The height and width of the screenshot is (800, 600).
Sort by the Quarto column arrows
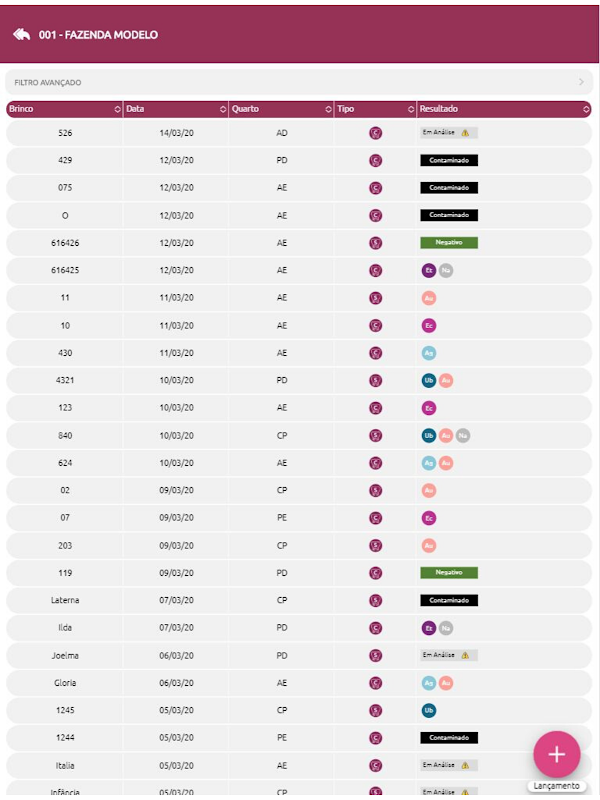(x=328, y=109)
